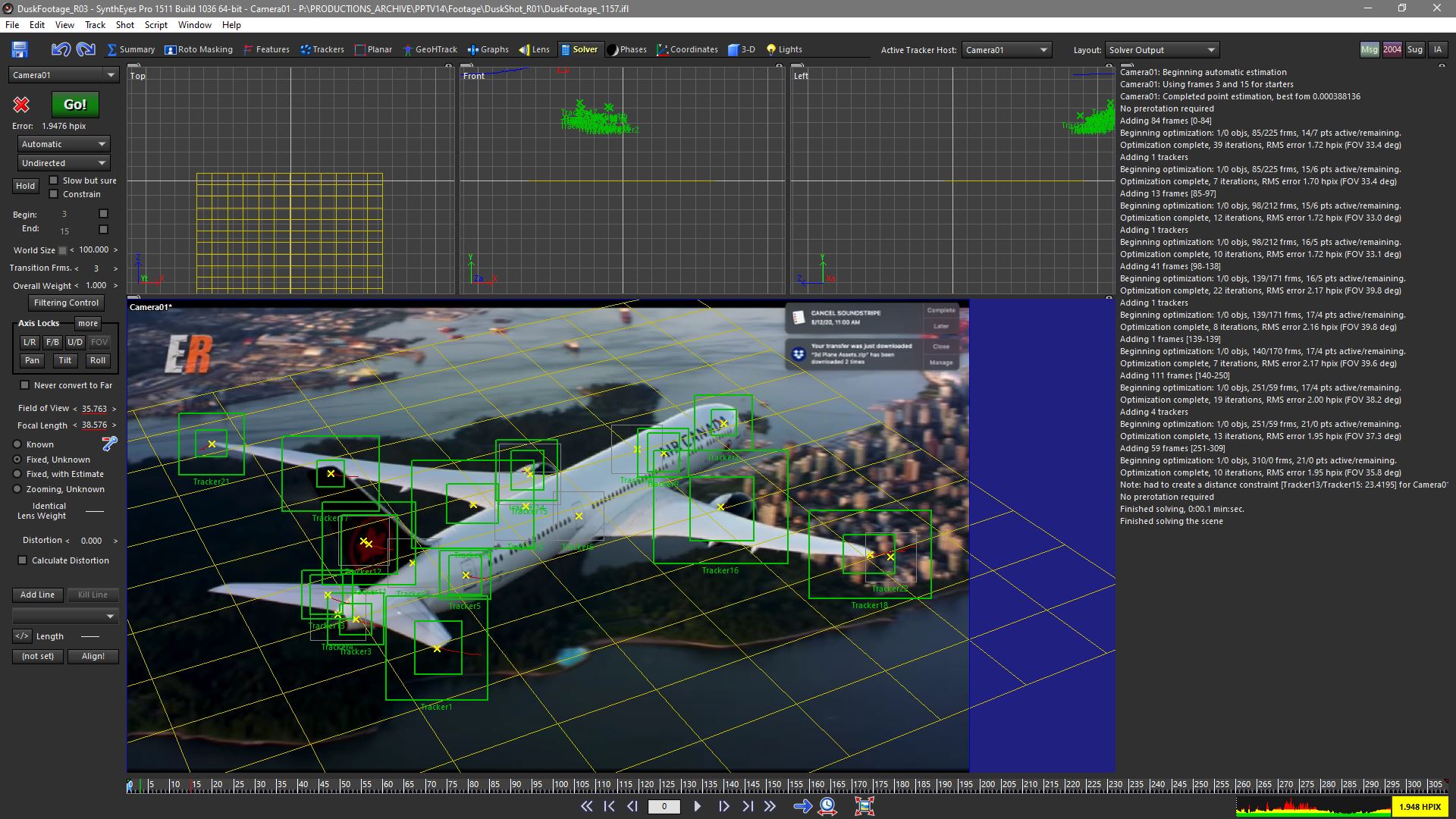Open the Script menu

pos(155,25)
